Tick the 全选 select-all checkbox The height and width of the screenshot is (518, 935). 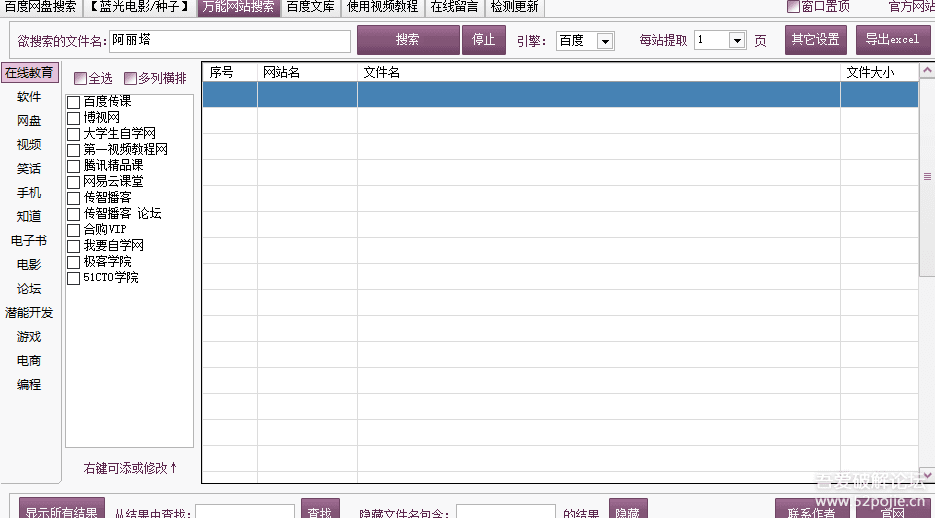point(81,79)
